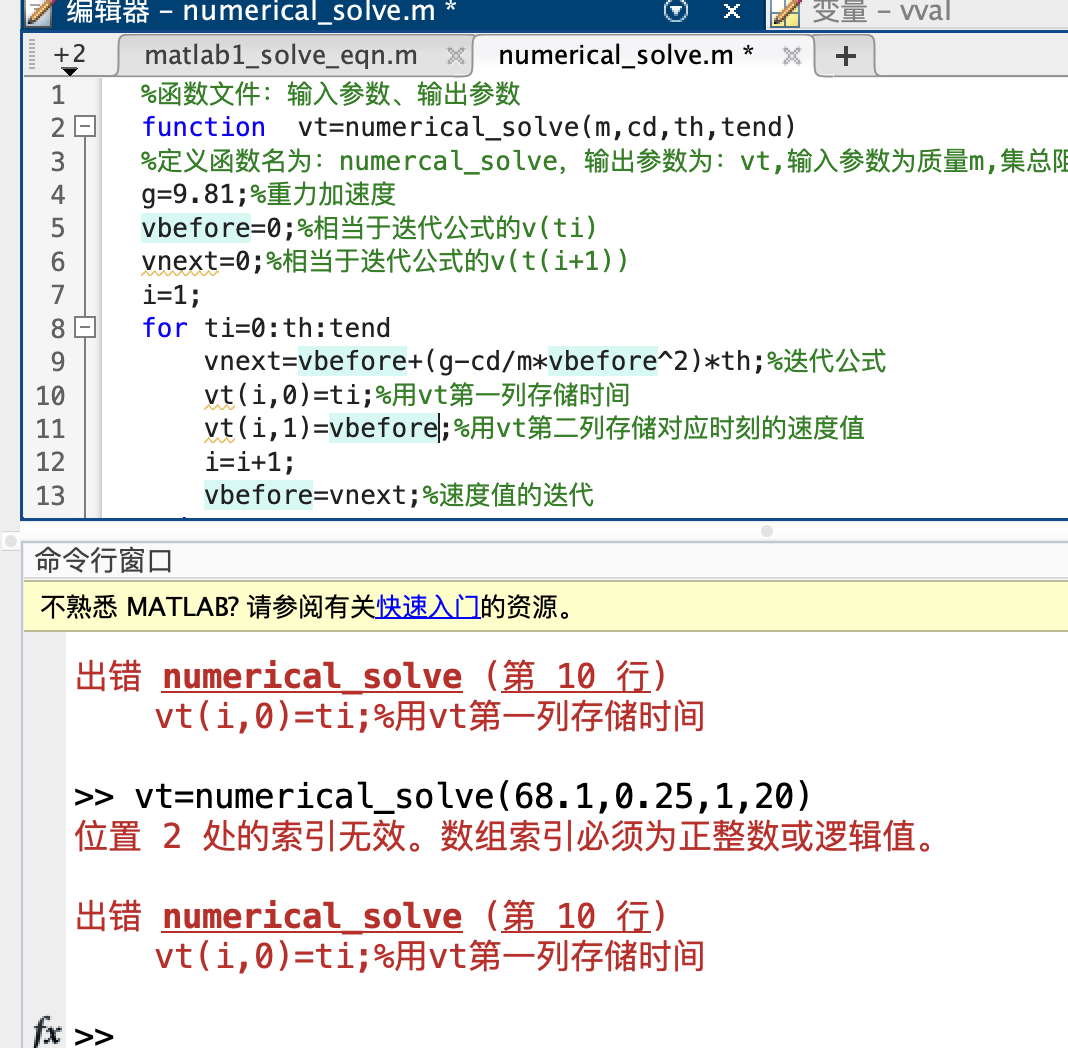This screenshot has height=1048, width=1068.
Task: Switch to matlab1_solve_eqn.m tab
Action: coord(281,55)
